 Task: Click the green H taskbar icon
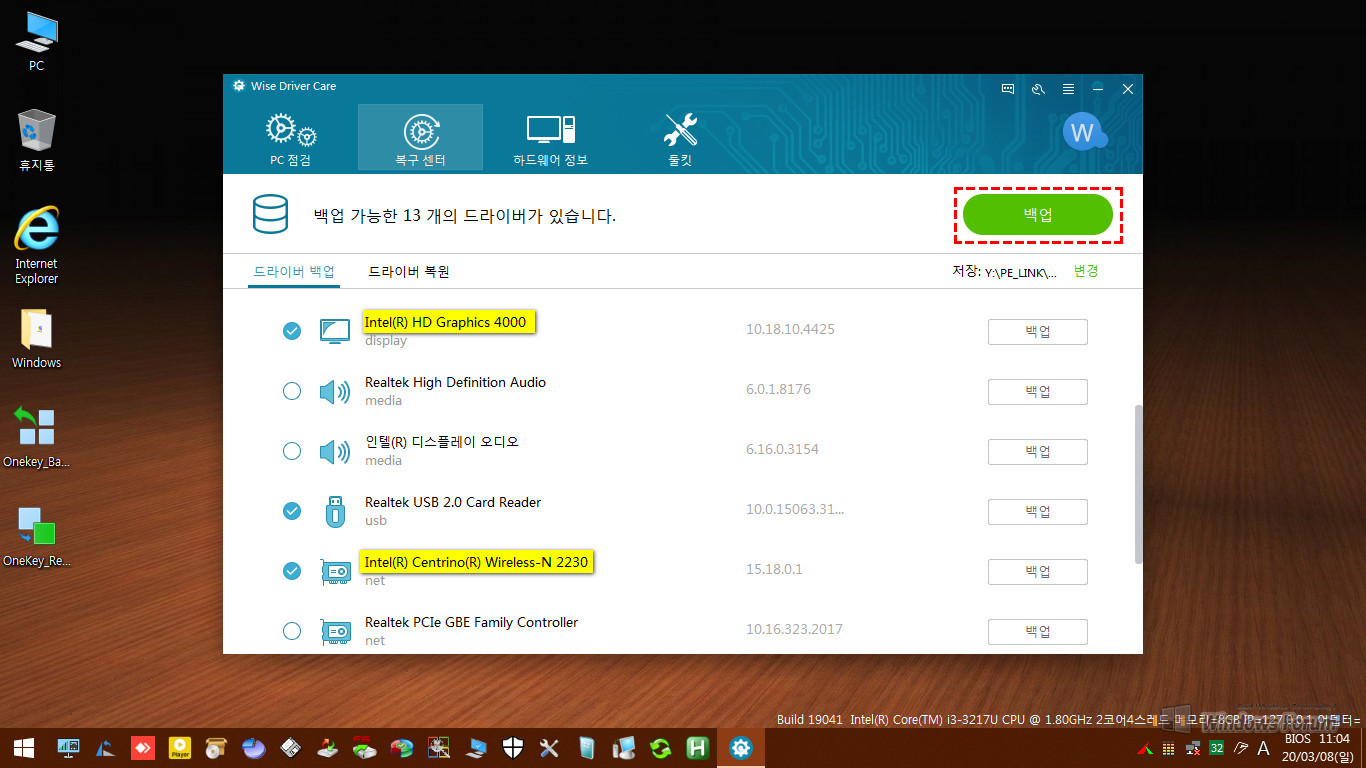697,748
